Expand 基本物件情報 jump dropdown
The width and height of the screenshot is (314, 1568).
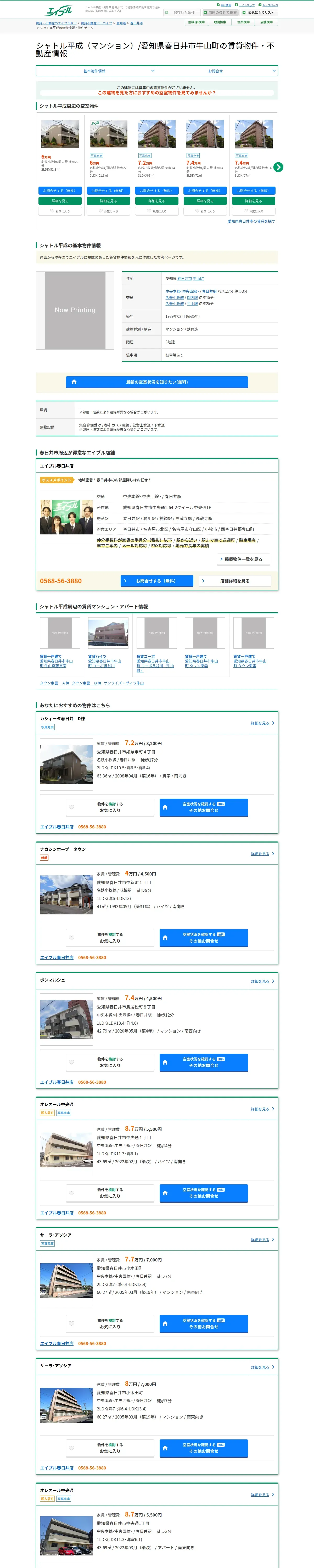(97, 71)
